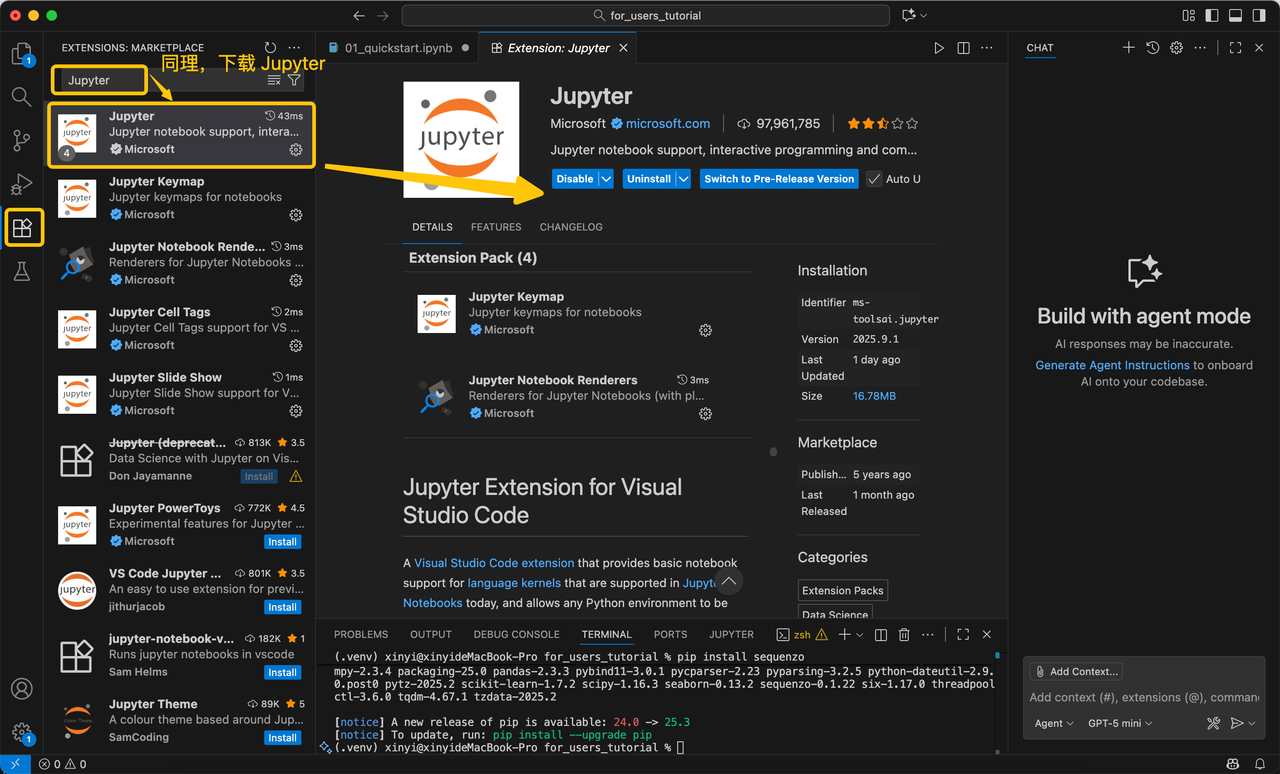
Task: Open the Generate Agent Instructions link
Action: click(x=1112, y=365)
